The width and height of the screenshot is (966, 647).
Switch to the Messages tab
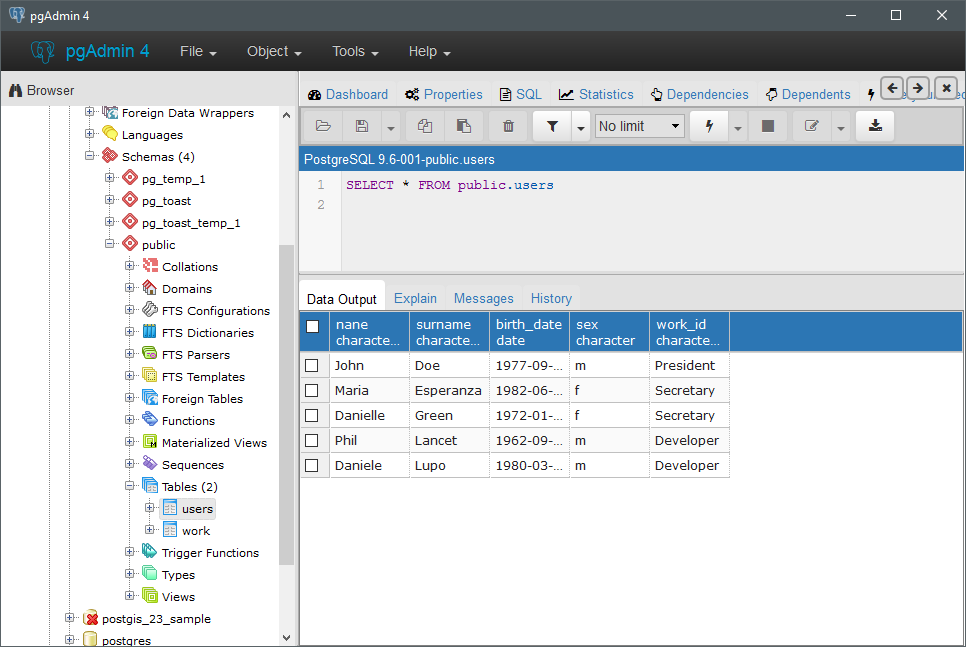pos(484,298)
